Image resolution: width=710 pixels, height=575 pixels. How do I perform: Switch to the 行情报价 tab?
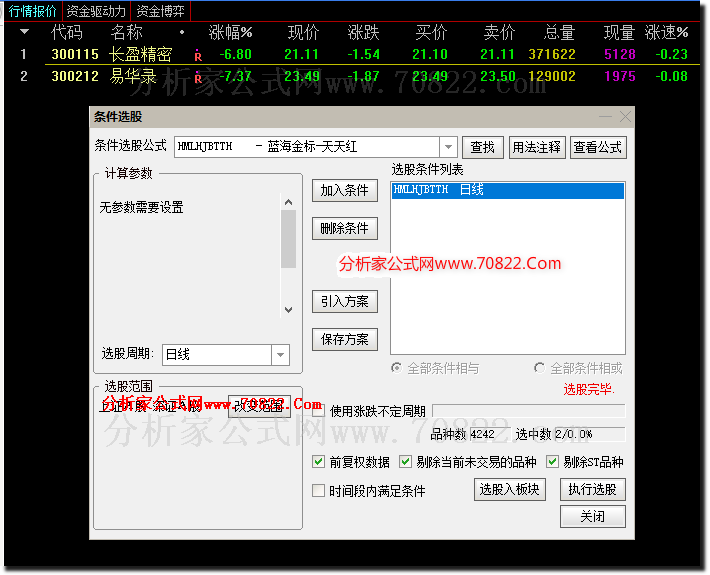32,11
